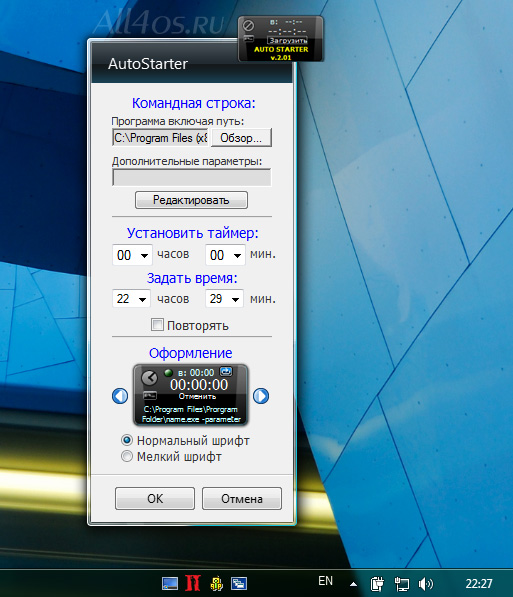This screenshot has width=513, height=597.
Task: Click the AUTO STARTER v.2.01 gadget label
Action: [281, 53]
